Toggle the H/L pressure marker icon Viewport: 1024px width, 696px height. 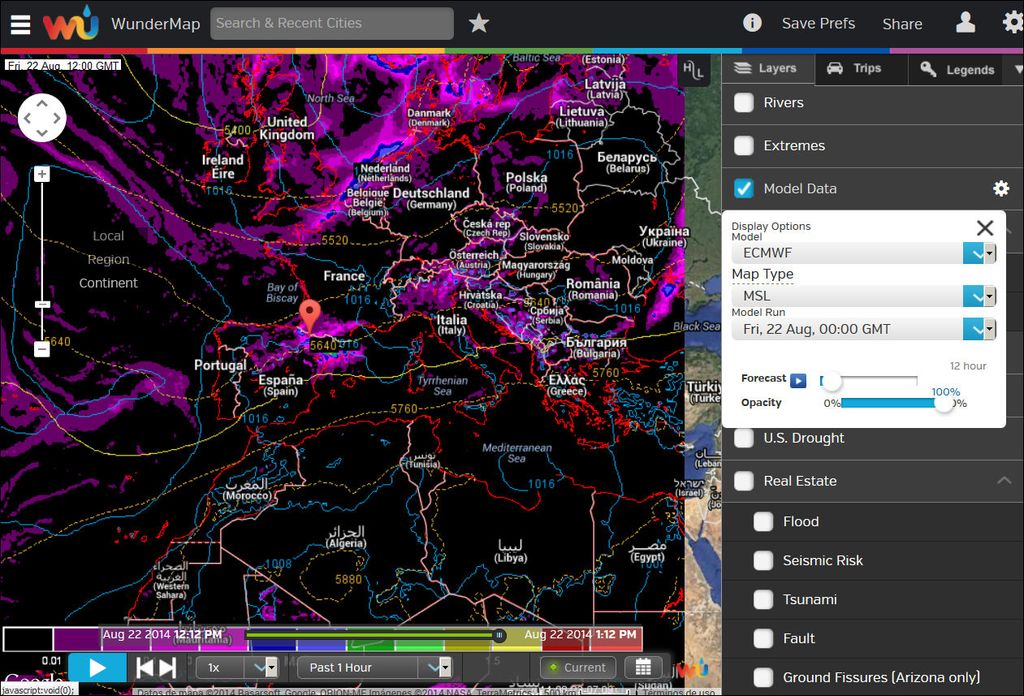(x=693, y=70)
